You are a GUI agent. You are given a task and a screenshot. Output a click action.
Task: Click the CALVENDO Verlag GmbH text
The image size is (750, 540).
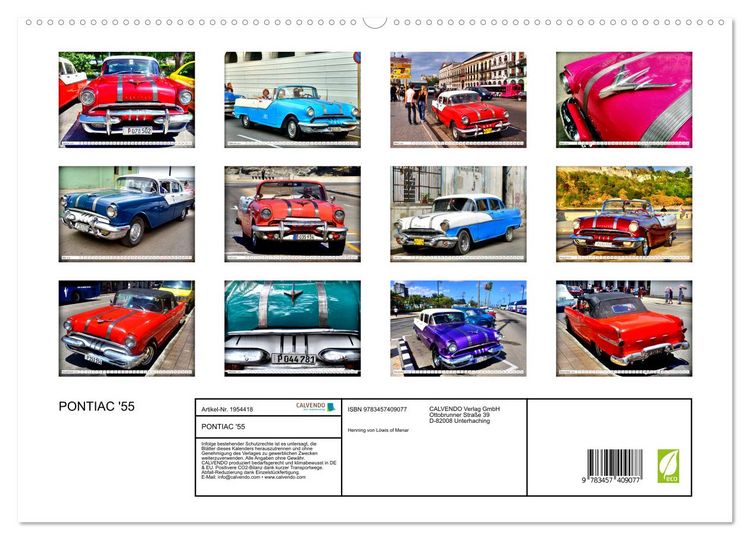coord(464,409)
